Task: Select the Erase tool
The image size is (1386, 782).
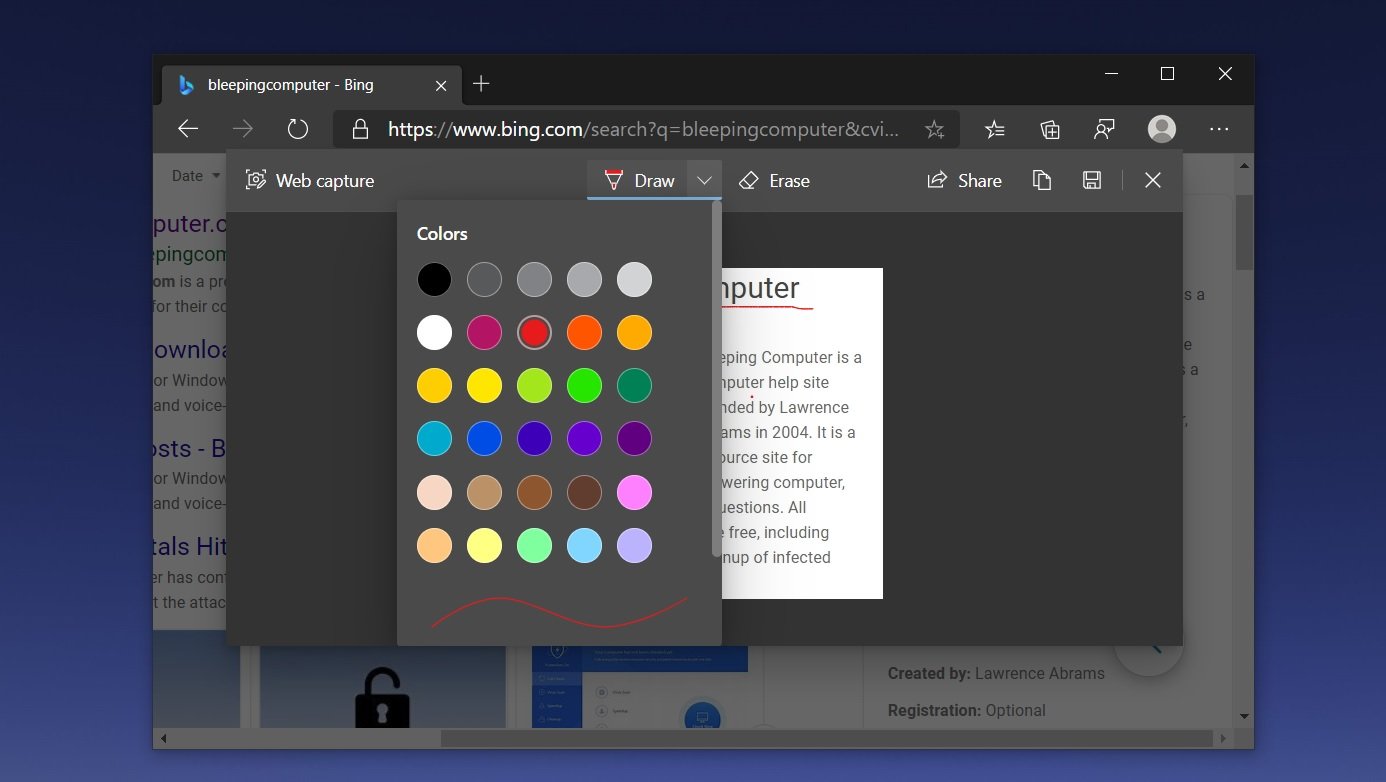Action: [x=774, y=181]
